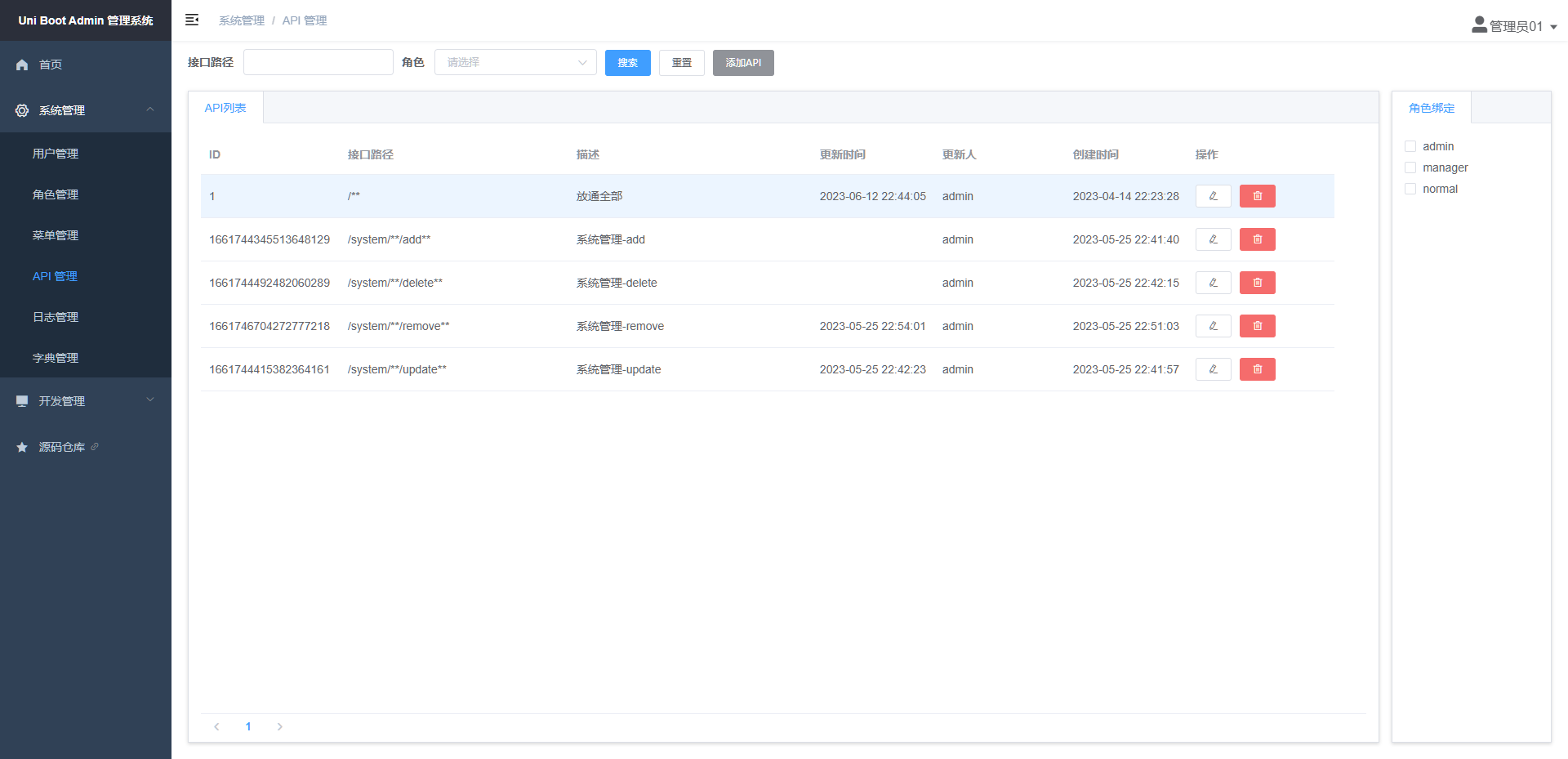Viewport: 1568px width, 759px height.
Task: Open 用户管理 in the sidebar
Action: [56, 154]
